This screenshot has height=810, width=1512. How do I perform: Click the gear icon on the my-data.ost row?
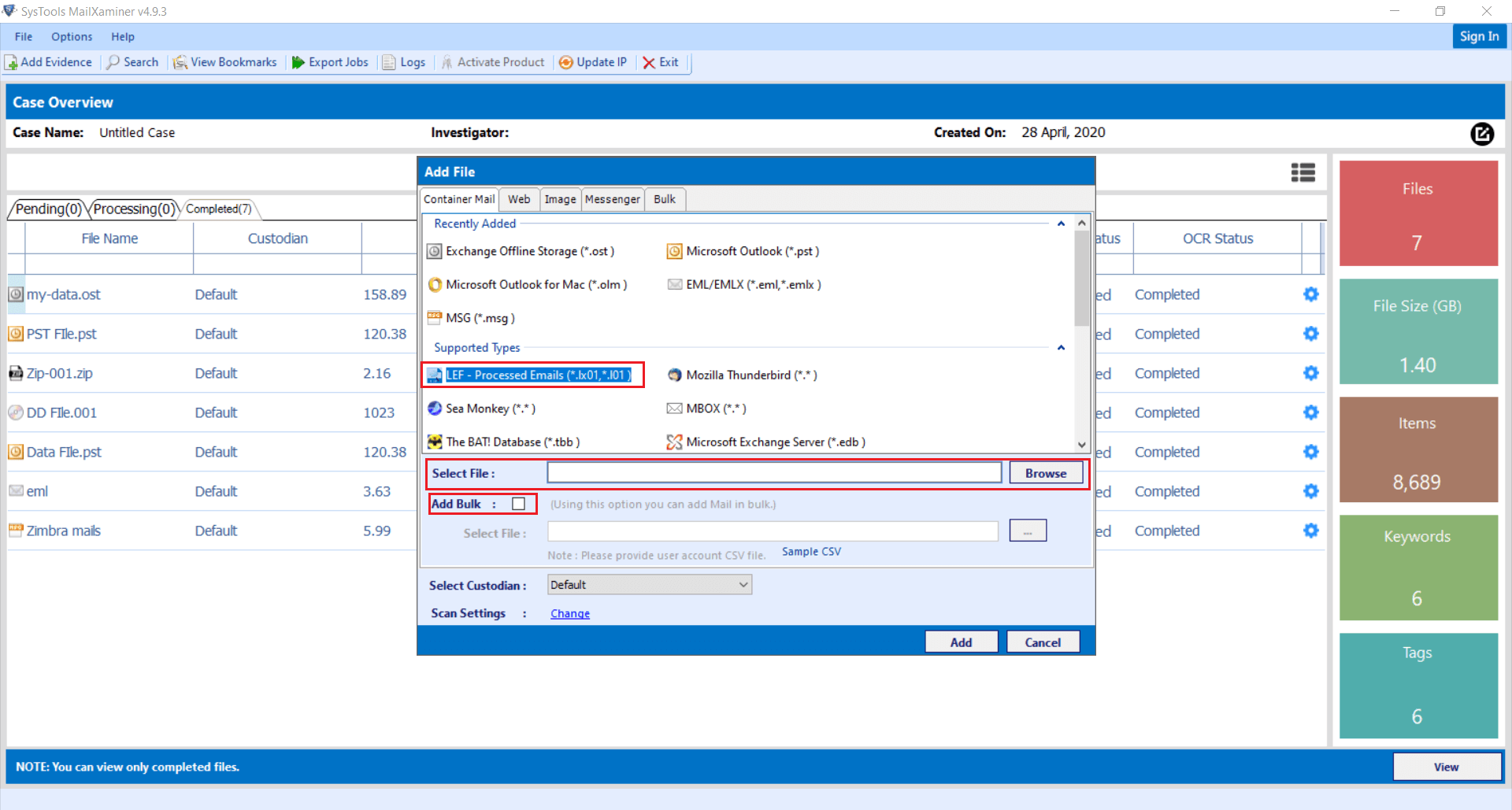point(1310,294)
